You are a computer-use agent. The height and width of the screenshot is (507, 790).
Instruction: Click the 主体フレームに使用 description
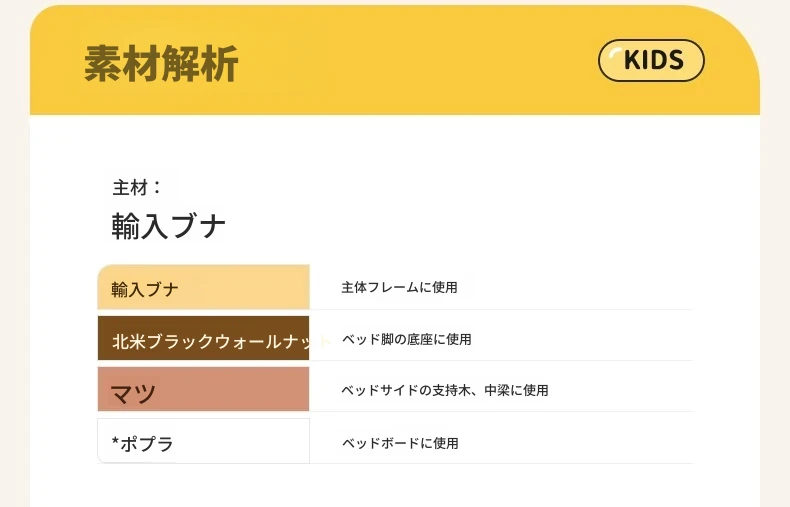click(x=399, y=288)
